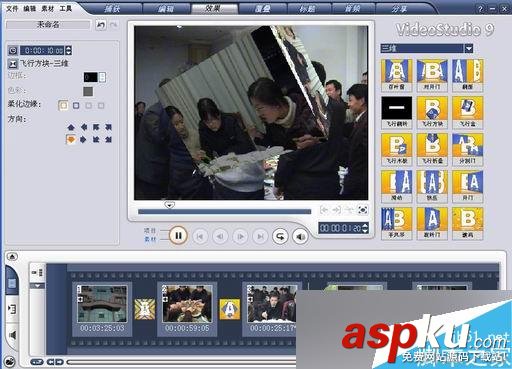Select the 飞行盒 flying box transition

click(x=468, y=112)
